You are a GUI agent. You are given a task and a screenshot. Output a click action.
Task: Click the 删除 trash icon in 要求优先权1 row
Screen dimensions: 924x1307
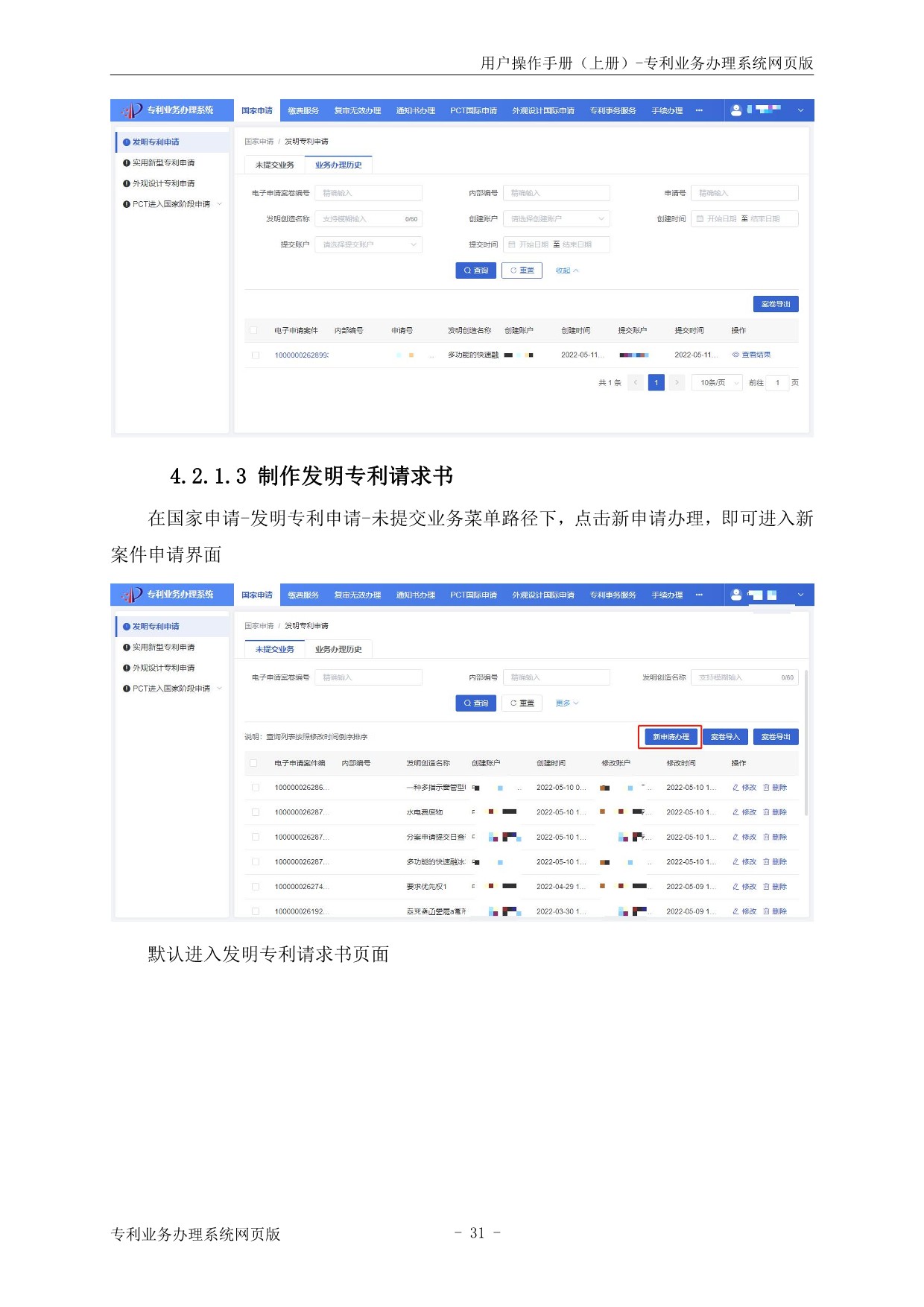[766, 887]
